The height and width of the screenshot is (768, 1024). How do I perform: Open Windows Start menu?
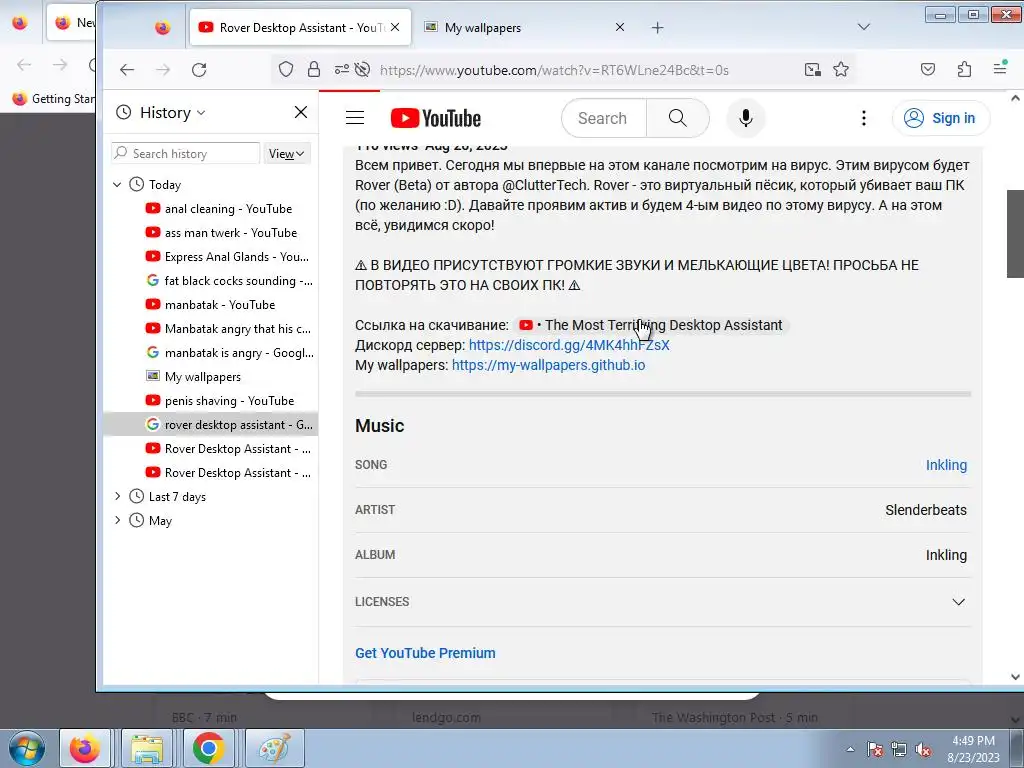(x=27, y=748)
